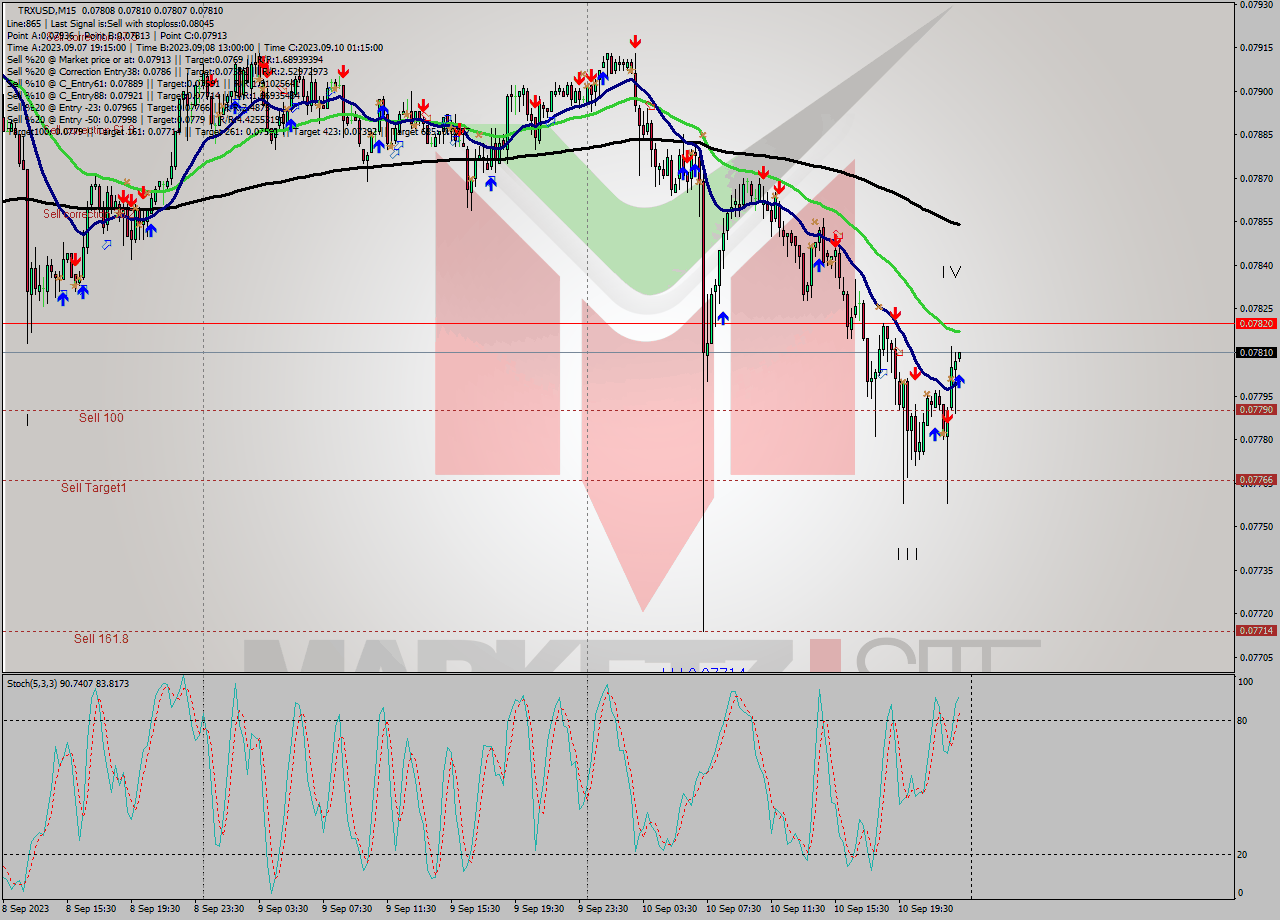
Task: Click the '8 Sep 15:30' time axis label
Action: coord(90,909)
